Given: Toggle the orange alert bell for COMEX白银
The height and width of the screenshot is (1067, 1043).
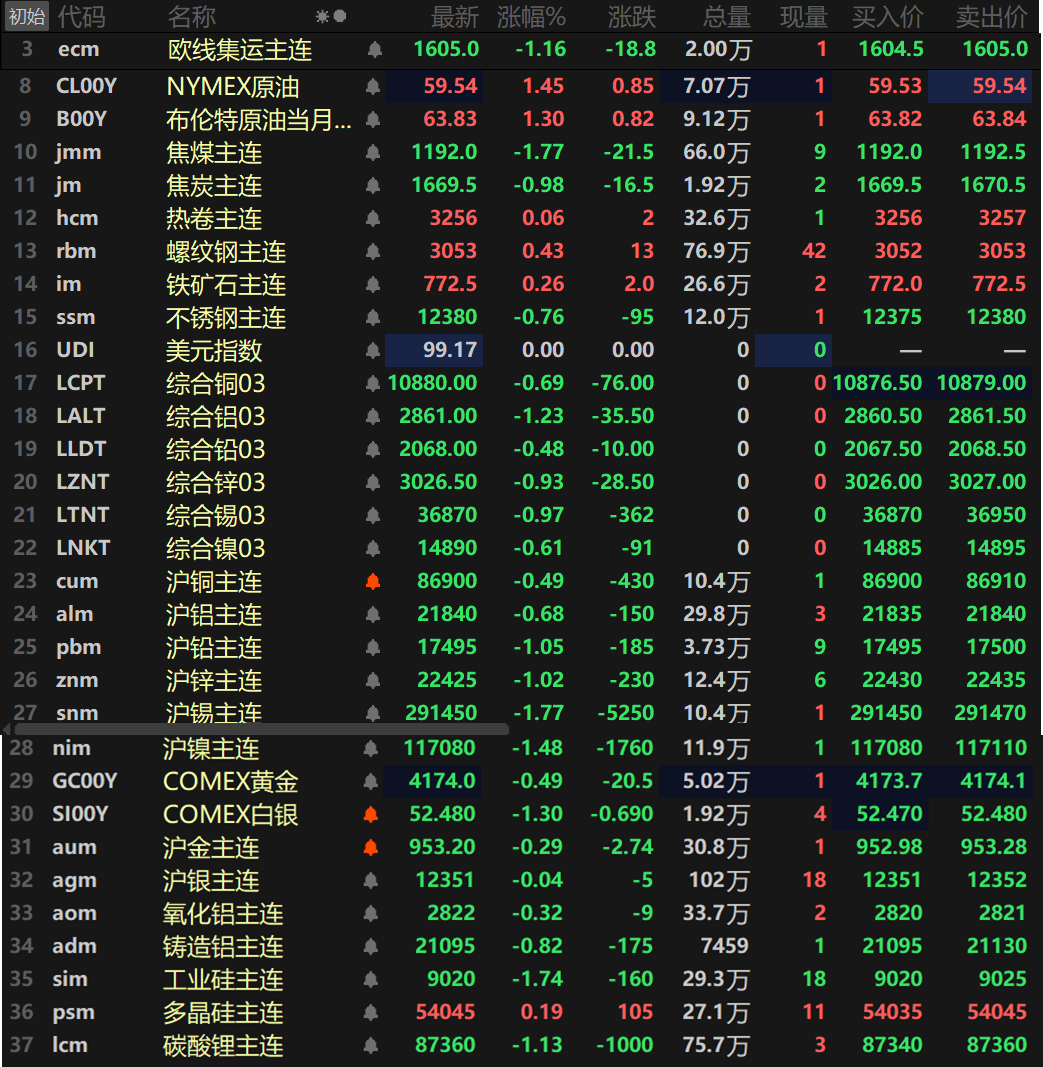Looking at the screenshot, I should 371,814.
